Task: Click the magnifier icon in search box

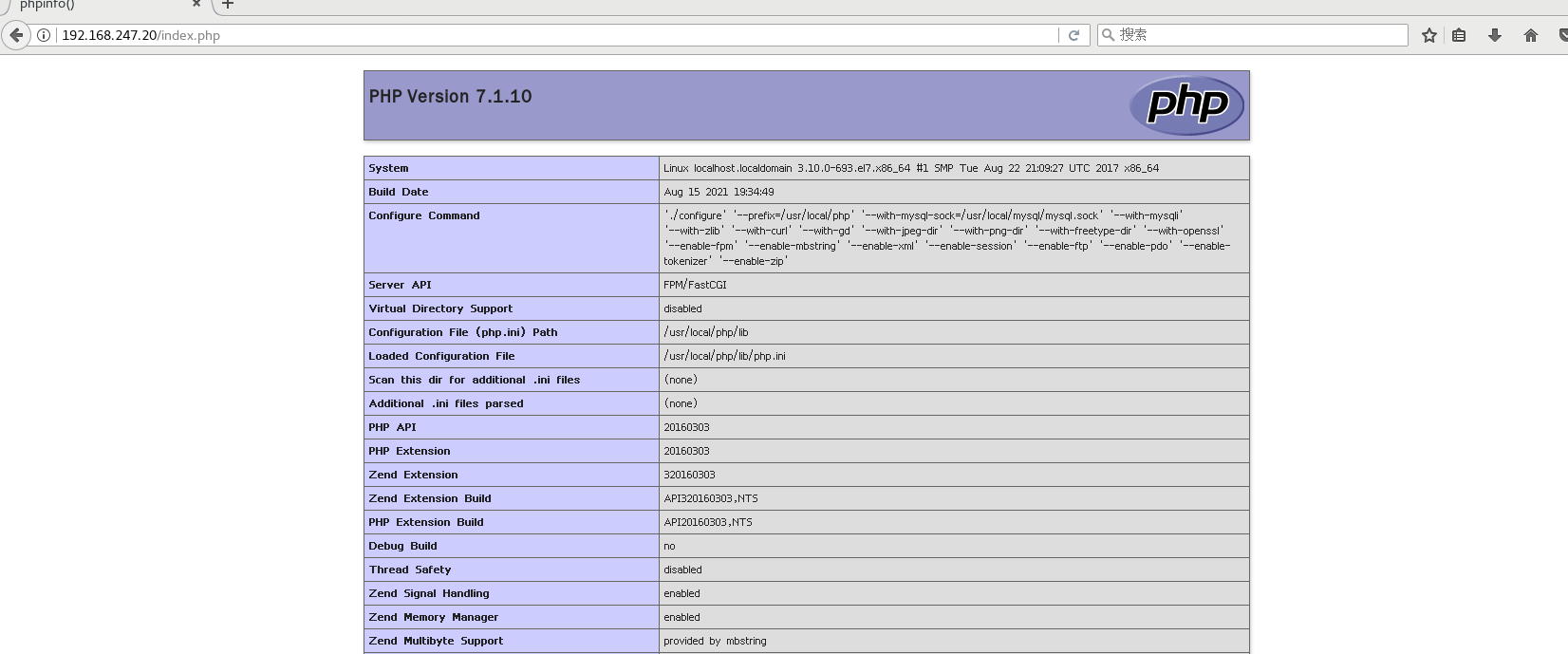Action: point(1108,35)
